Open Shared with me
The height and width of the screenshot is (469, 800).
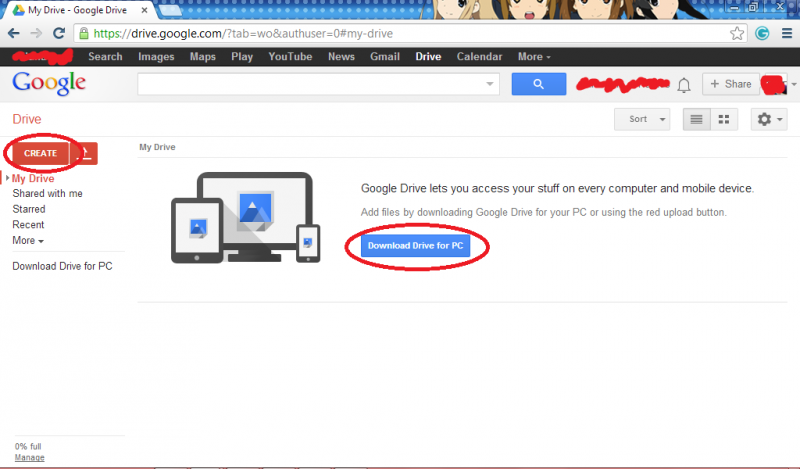[47, 193]
